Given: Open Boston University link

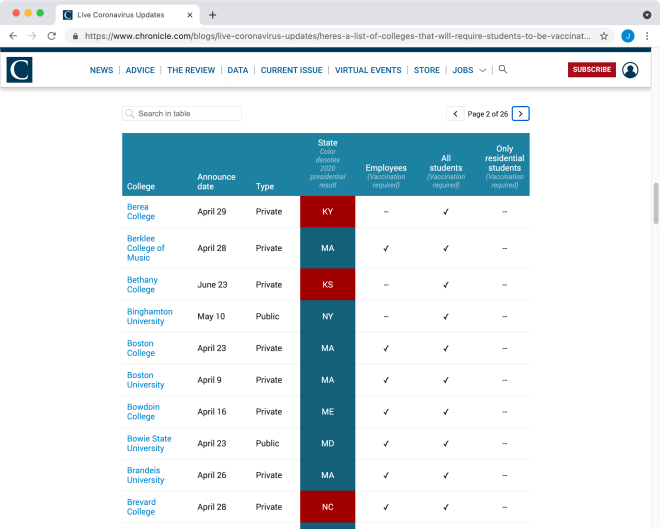Looking at the screenshot, I should click(146, 380).
